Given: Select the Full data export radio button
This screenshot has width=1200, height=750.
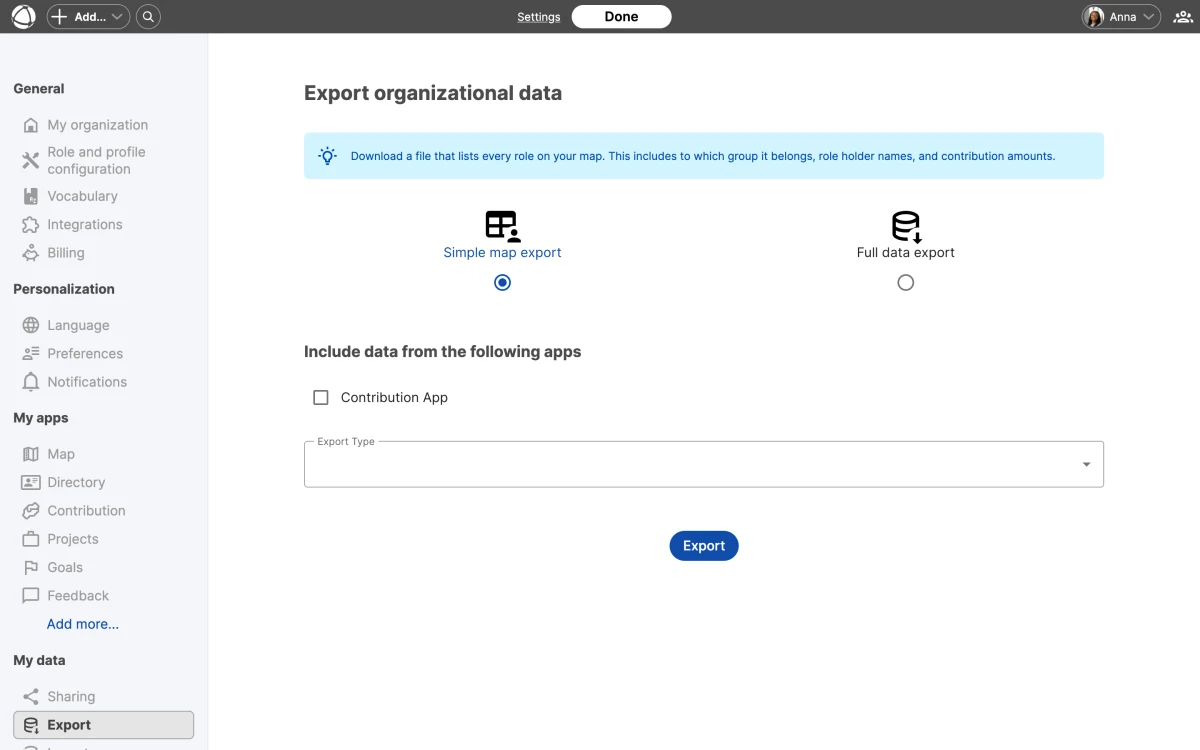Looking at the screenshot, I should coord(905,282).
